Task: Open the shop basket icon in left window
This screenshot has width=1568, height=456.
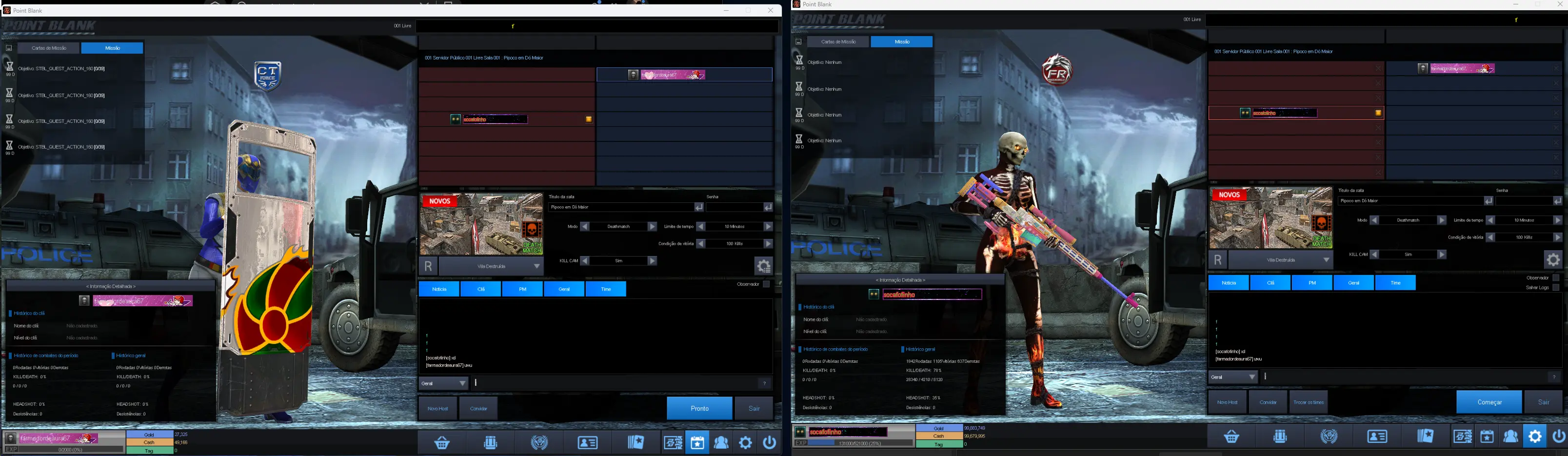Action: (x=442, y=443)
